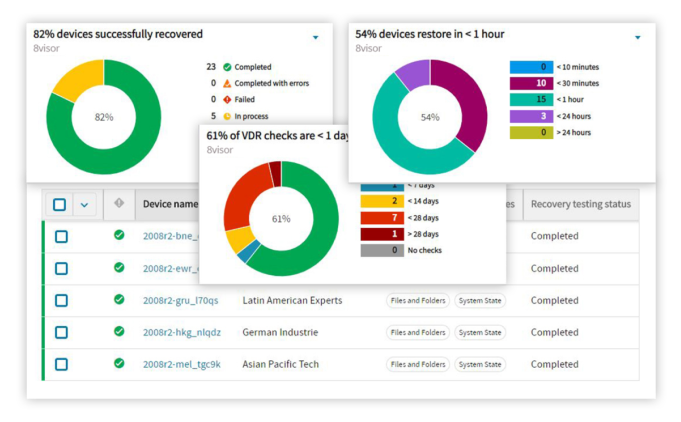Select checkbox for the 2008r2-mel_tgc9k device
This screenshot has height=422, width=681.
click(61, 364)
